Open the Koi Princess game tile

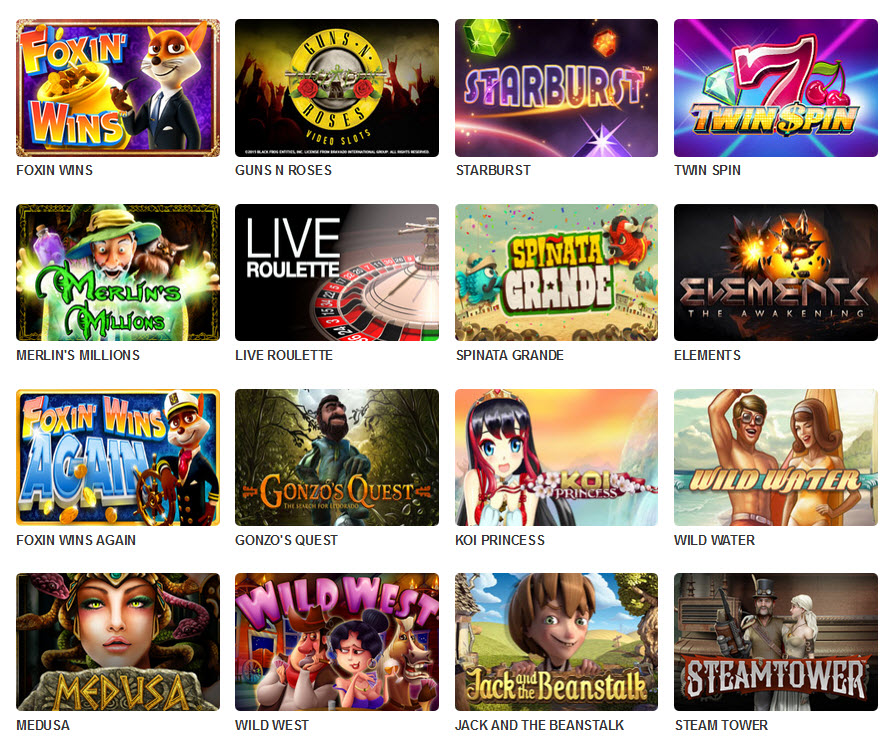click(x=557, y=457)
